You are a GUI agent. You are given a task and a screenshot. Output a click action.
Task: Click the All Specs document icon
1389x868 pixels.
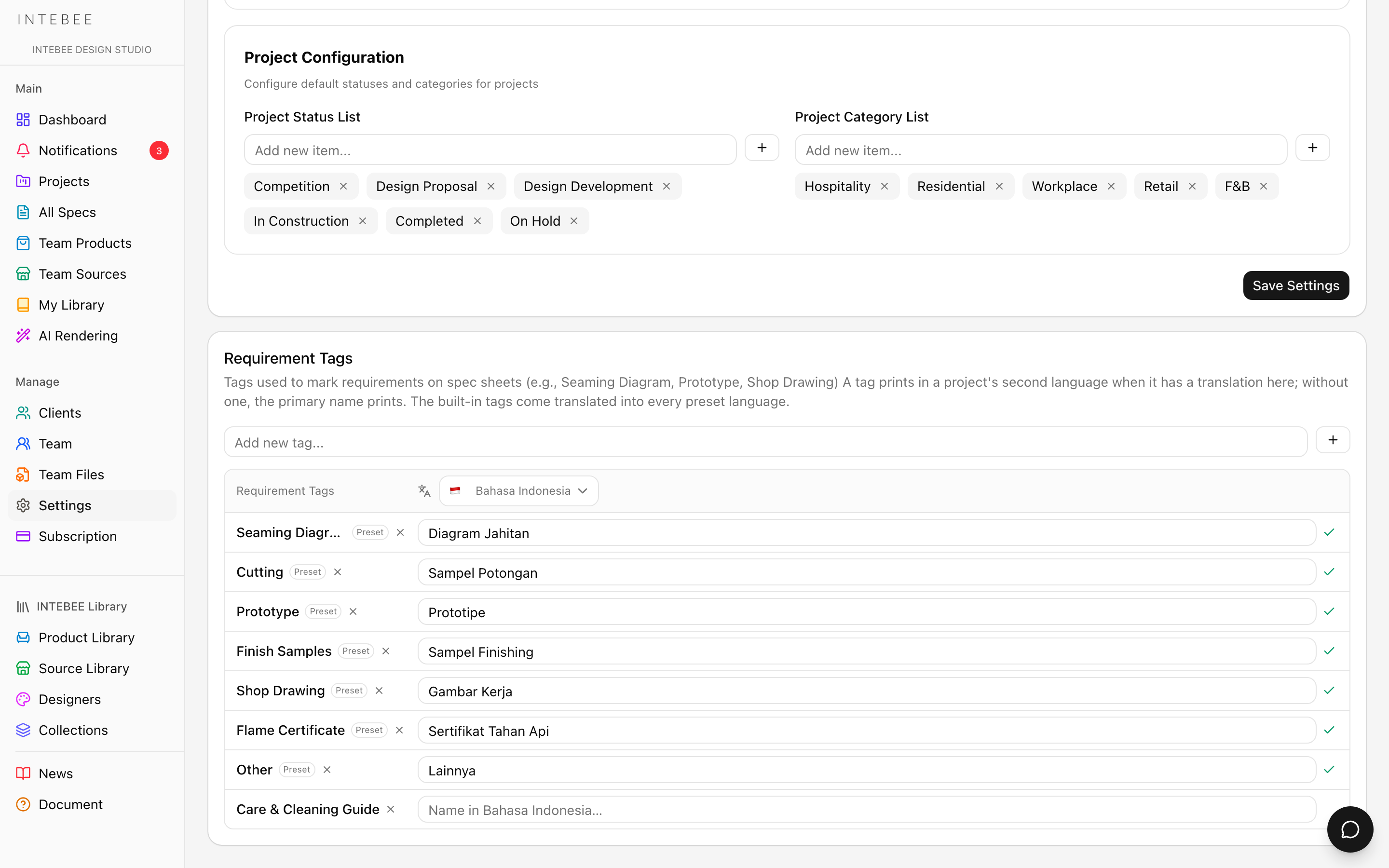(x=23, y=212)
